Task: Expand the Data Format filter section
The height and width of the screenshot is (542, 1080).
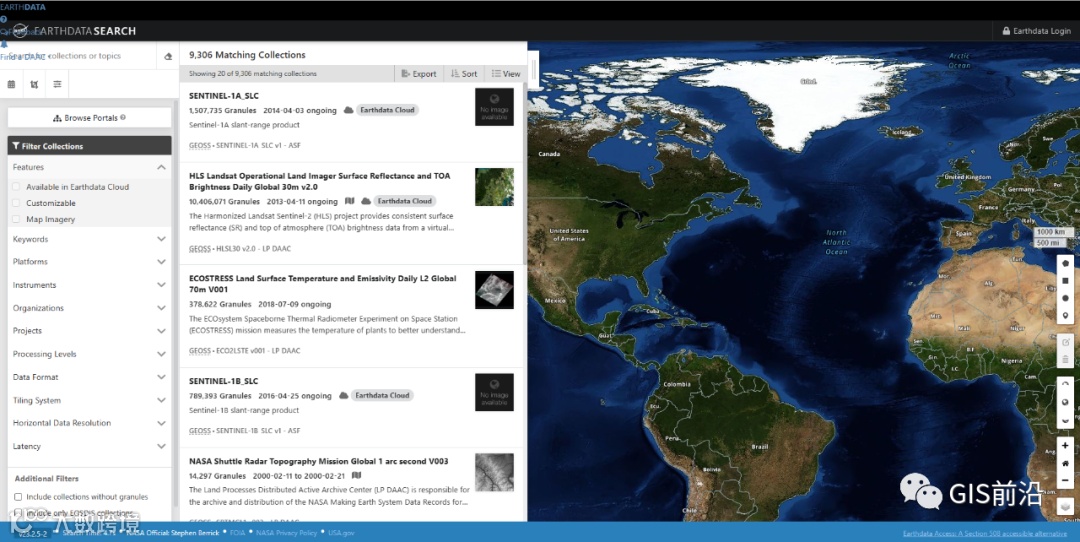Action: (x=90, y=377)
